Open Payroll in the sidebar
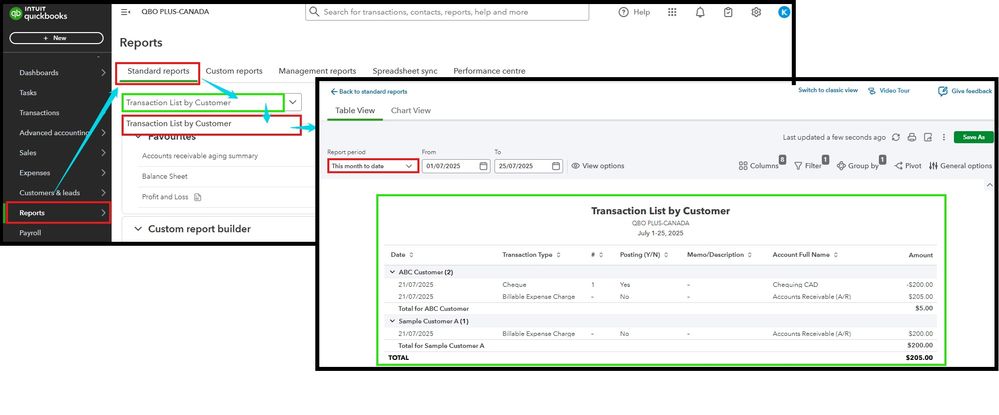 (30, 233)
